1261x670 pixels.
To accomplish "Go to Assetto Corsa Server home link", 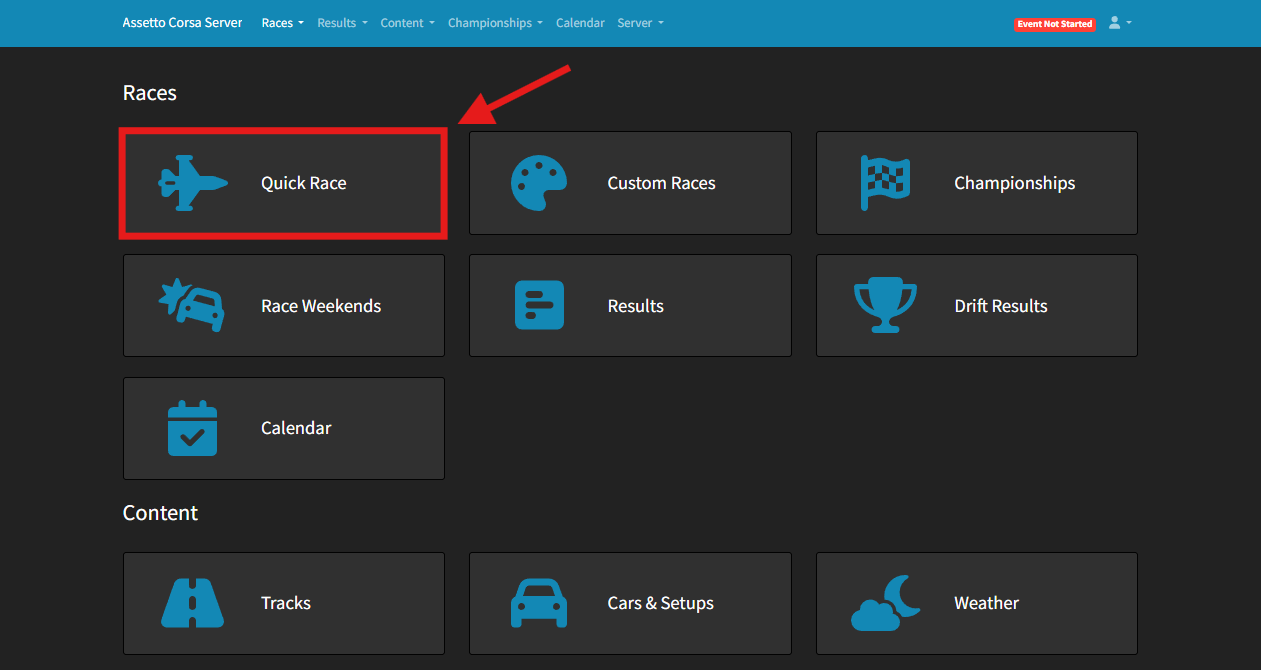I will pos(182,22).
